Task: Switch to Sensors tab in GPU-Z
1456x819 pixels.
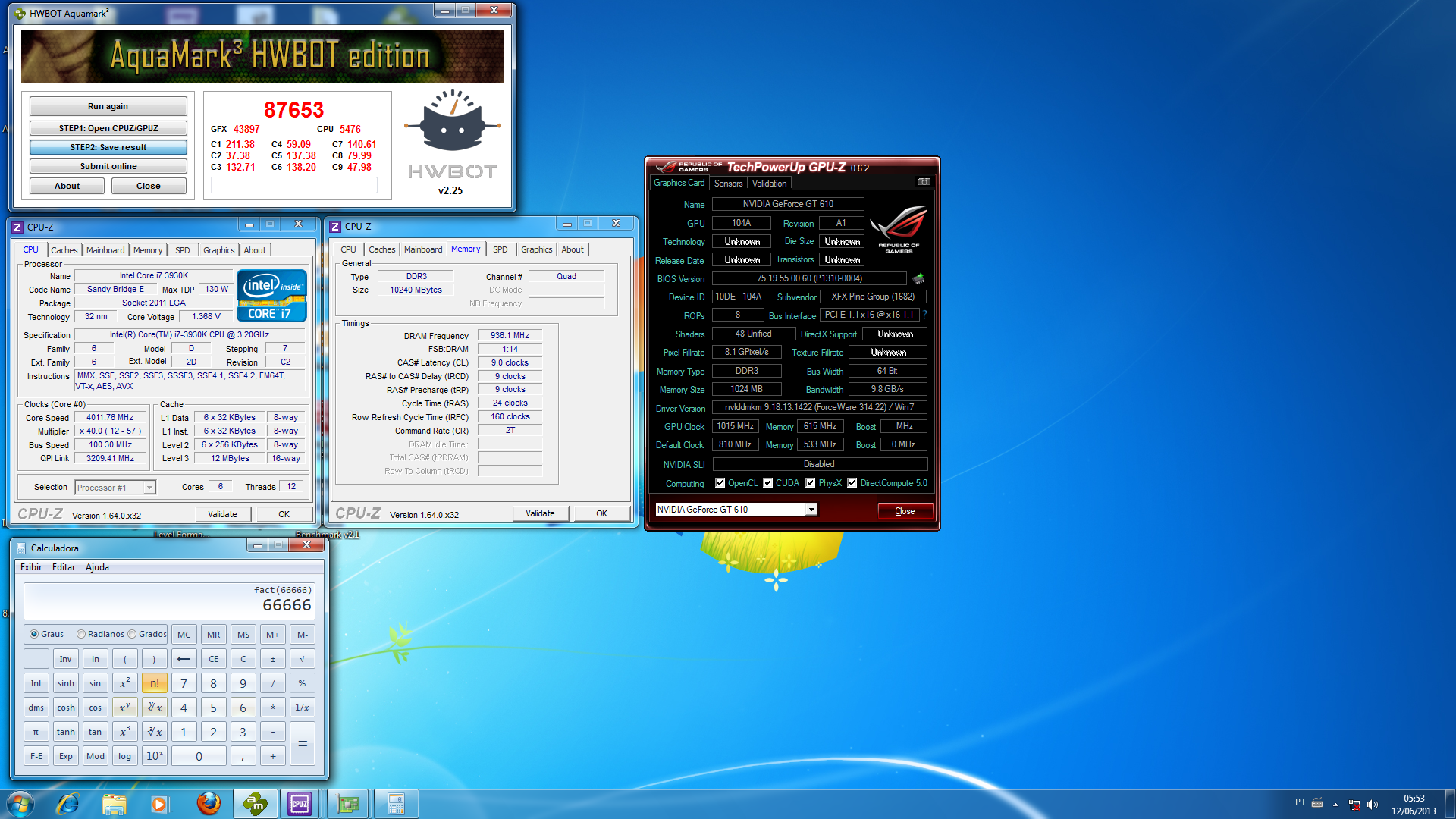Action: pyautogui.click(x=728, y=184)
